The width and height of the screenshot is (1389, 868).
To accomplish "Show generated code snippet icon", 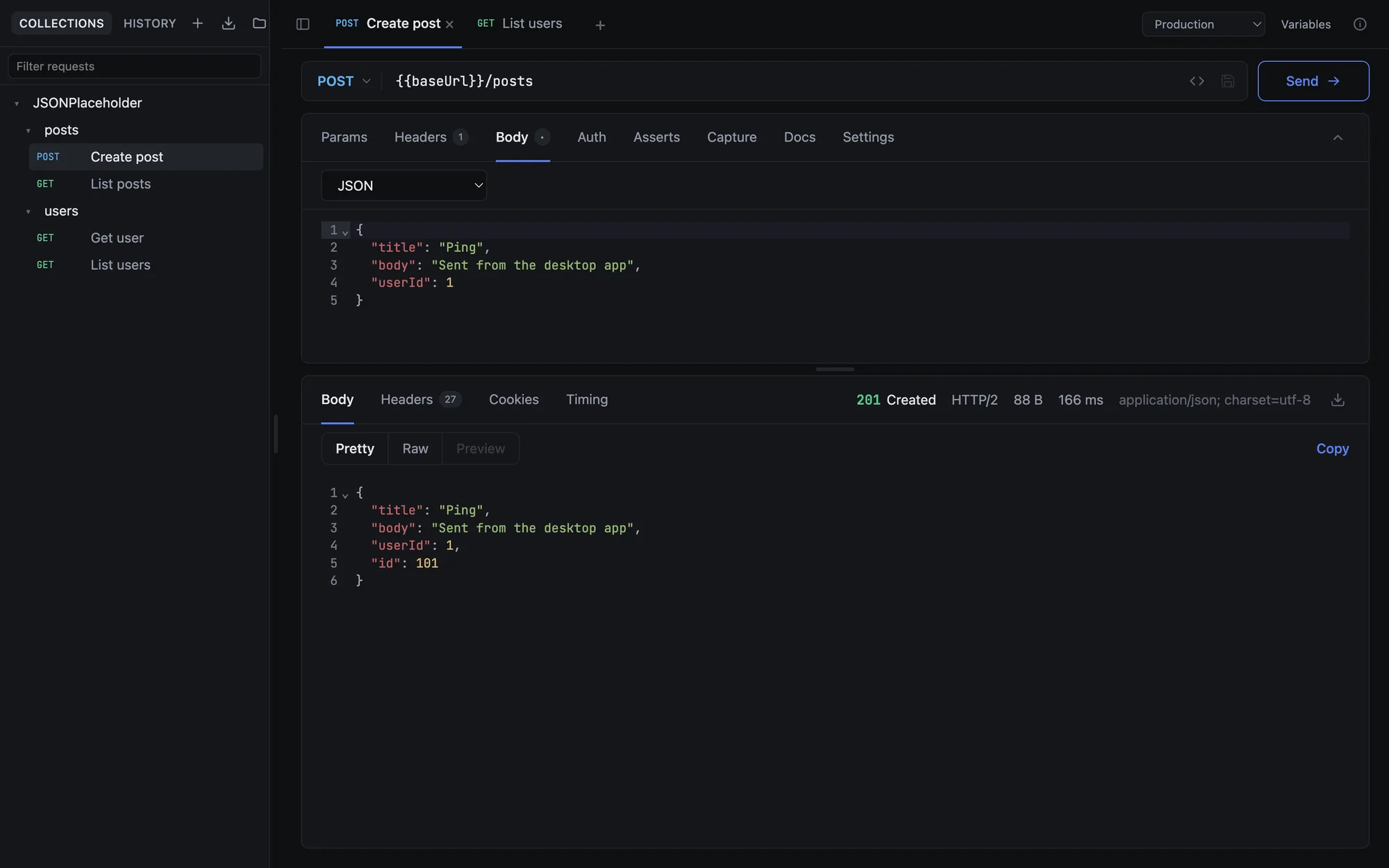I will point(1197,81).
